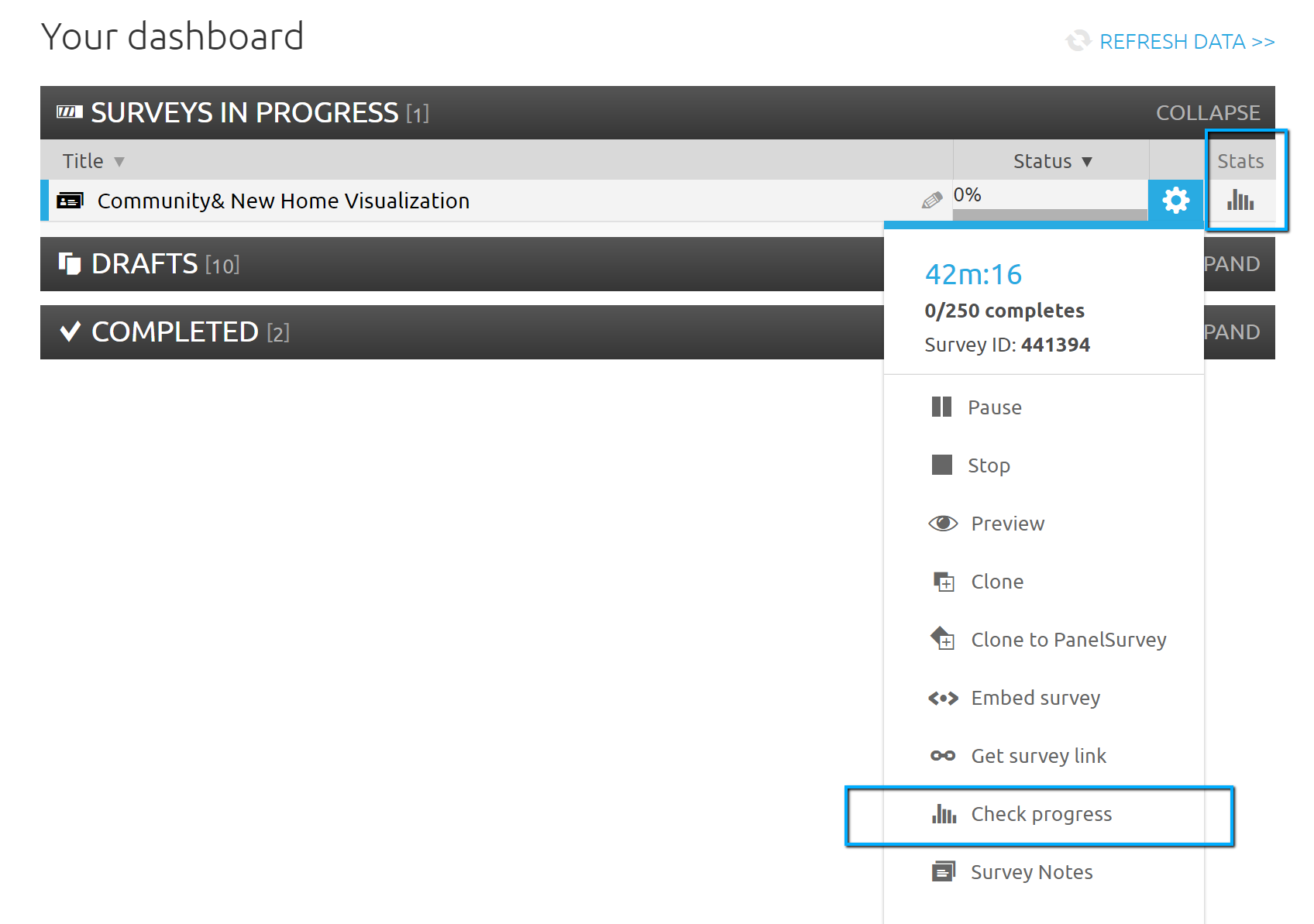1314x924 pixels.
Task: Expand the Drafts section header
Action: 1231,264
